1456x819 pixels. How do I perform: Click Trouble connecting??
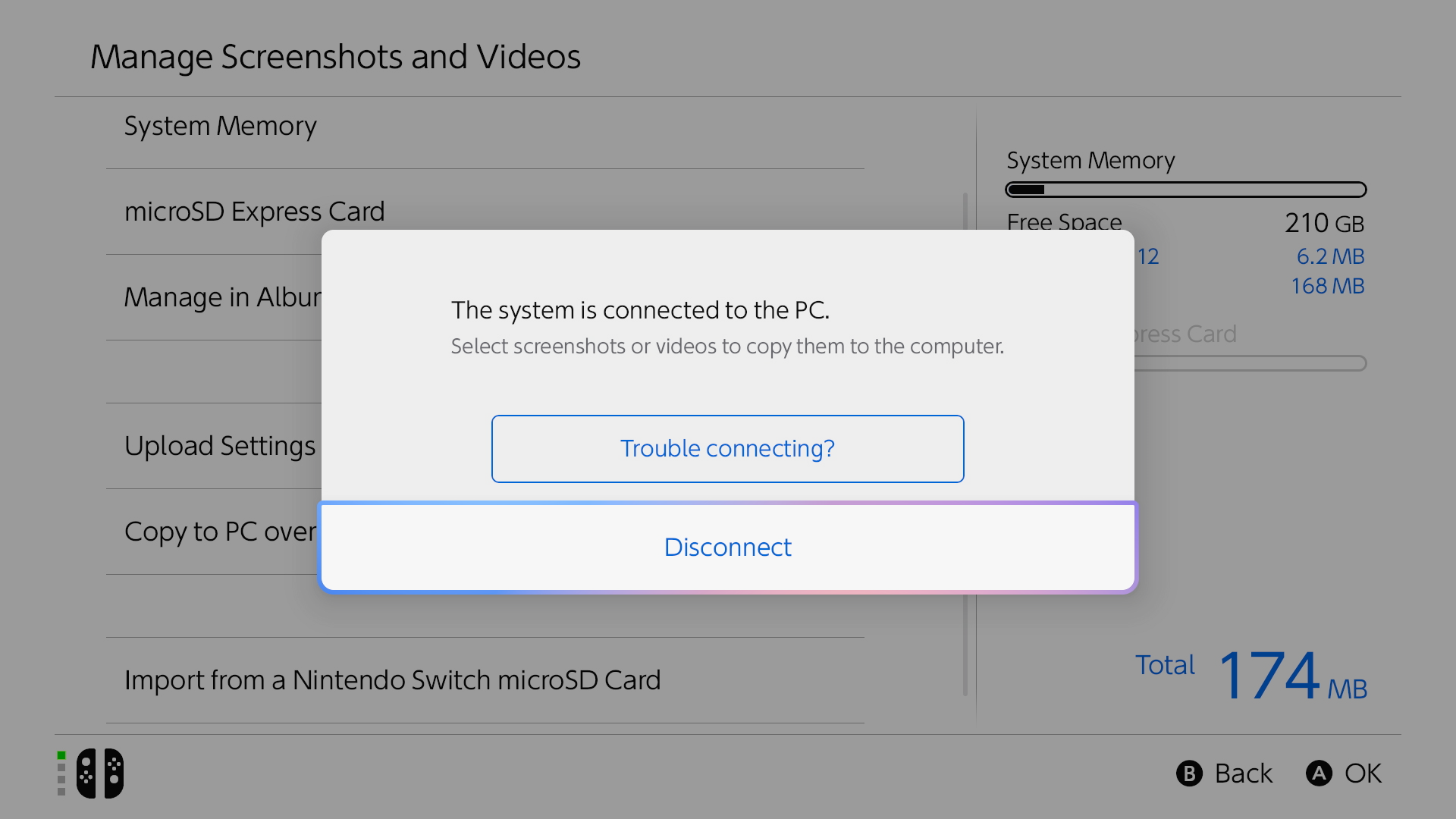pyautogui.click(x=727, y=448)
